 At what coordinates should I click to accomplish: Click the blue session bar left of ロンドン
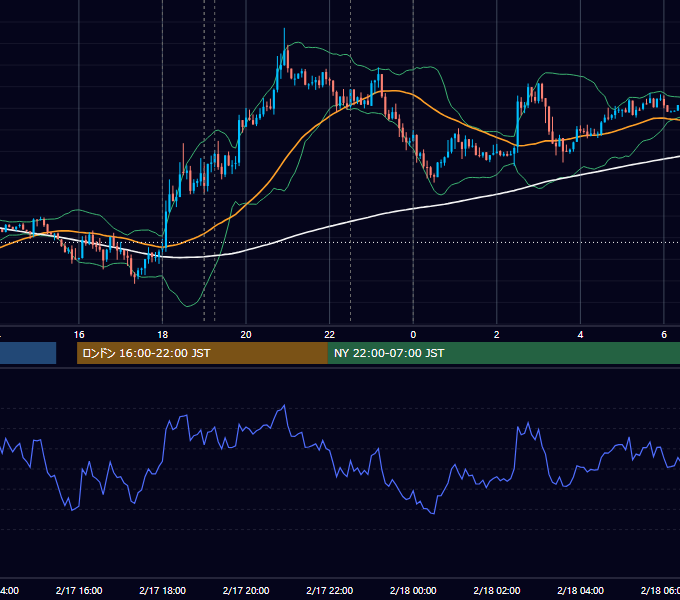[28, 353]
